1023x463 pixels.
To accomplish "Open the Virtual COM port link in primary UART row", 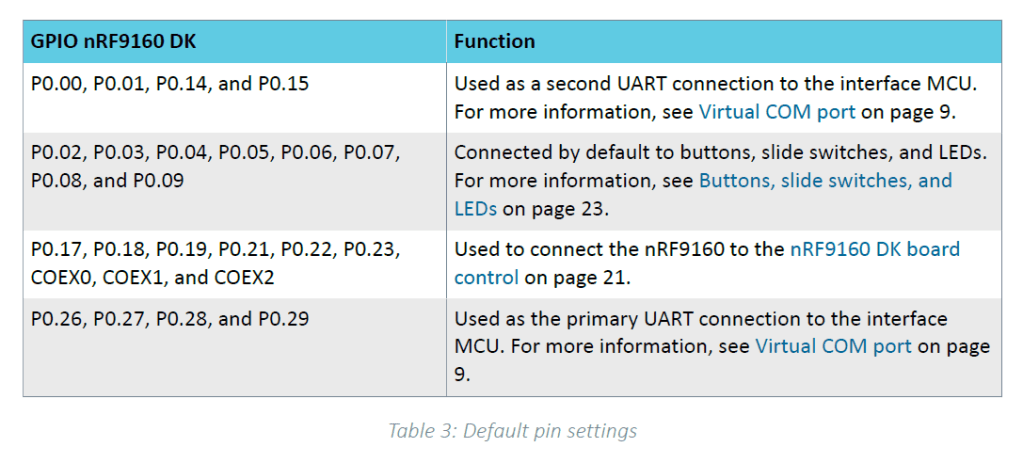I will click(833, 346).
